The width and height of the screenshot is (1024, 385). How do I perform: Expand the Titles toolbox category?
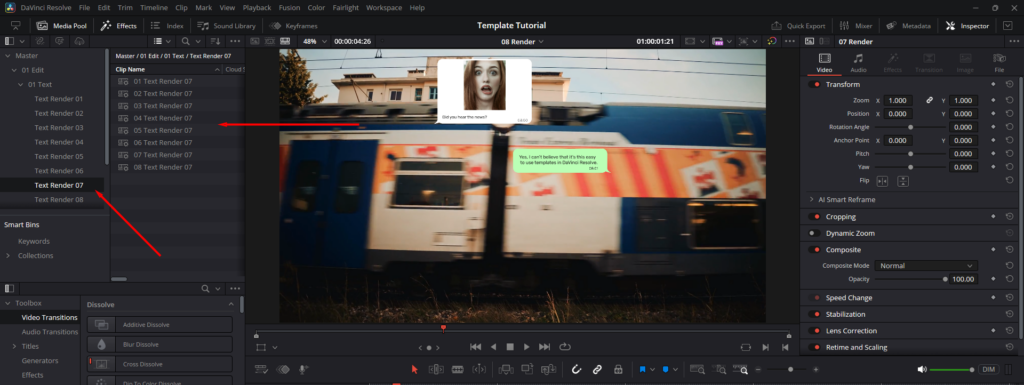14,346
